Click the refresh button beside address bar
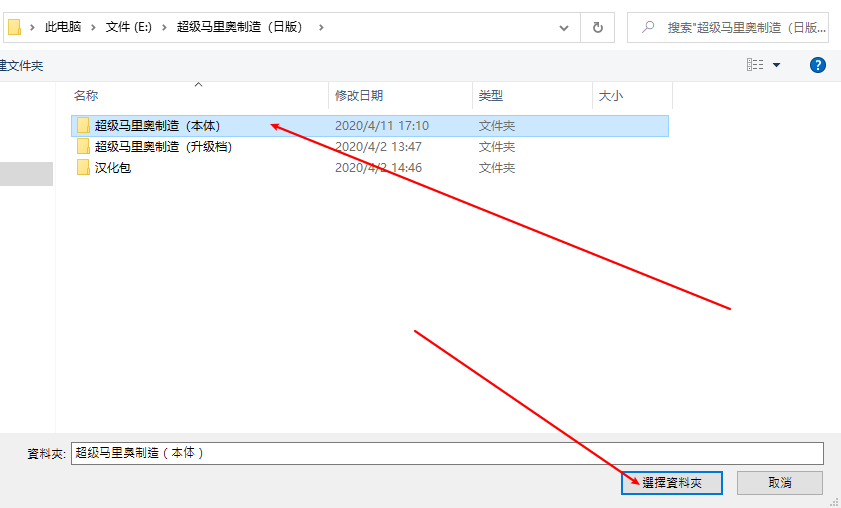 [597, 27]
